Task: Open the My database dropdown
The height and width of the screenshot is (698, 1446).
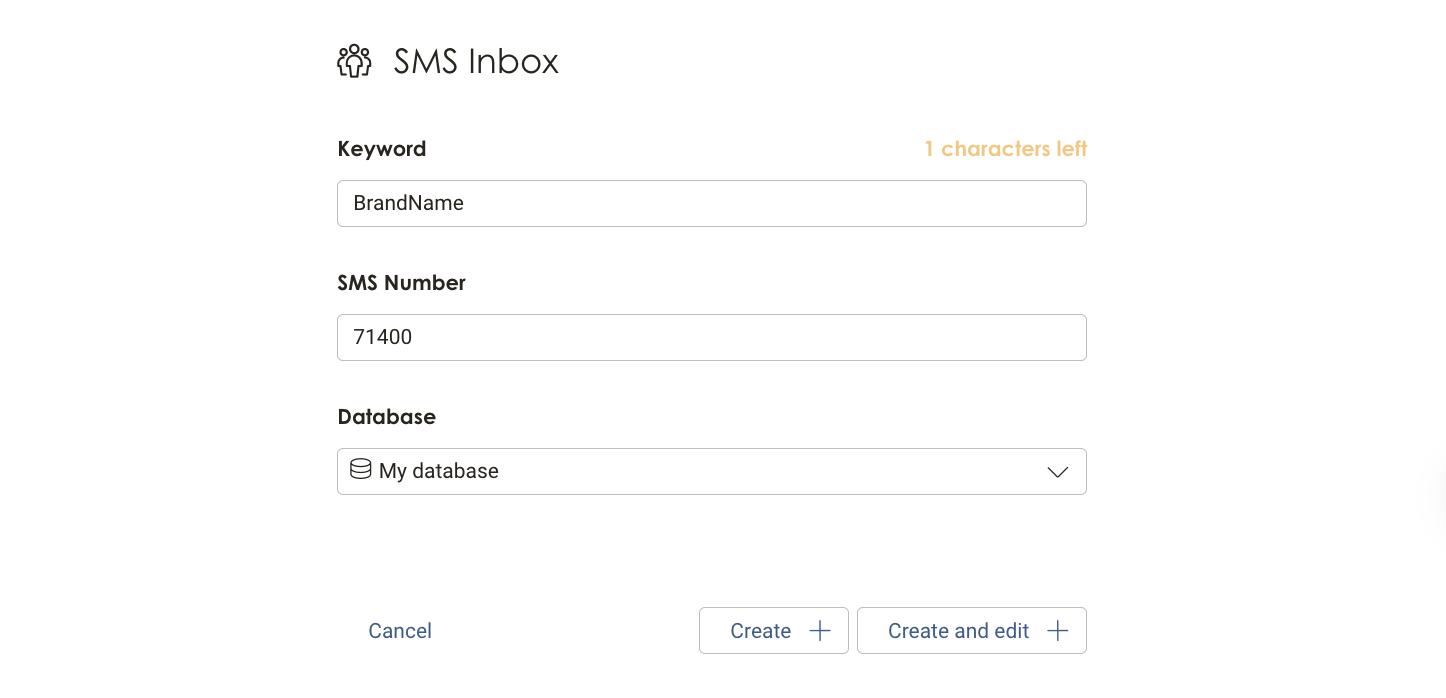Action: point(712,471)
